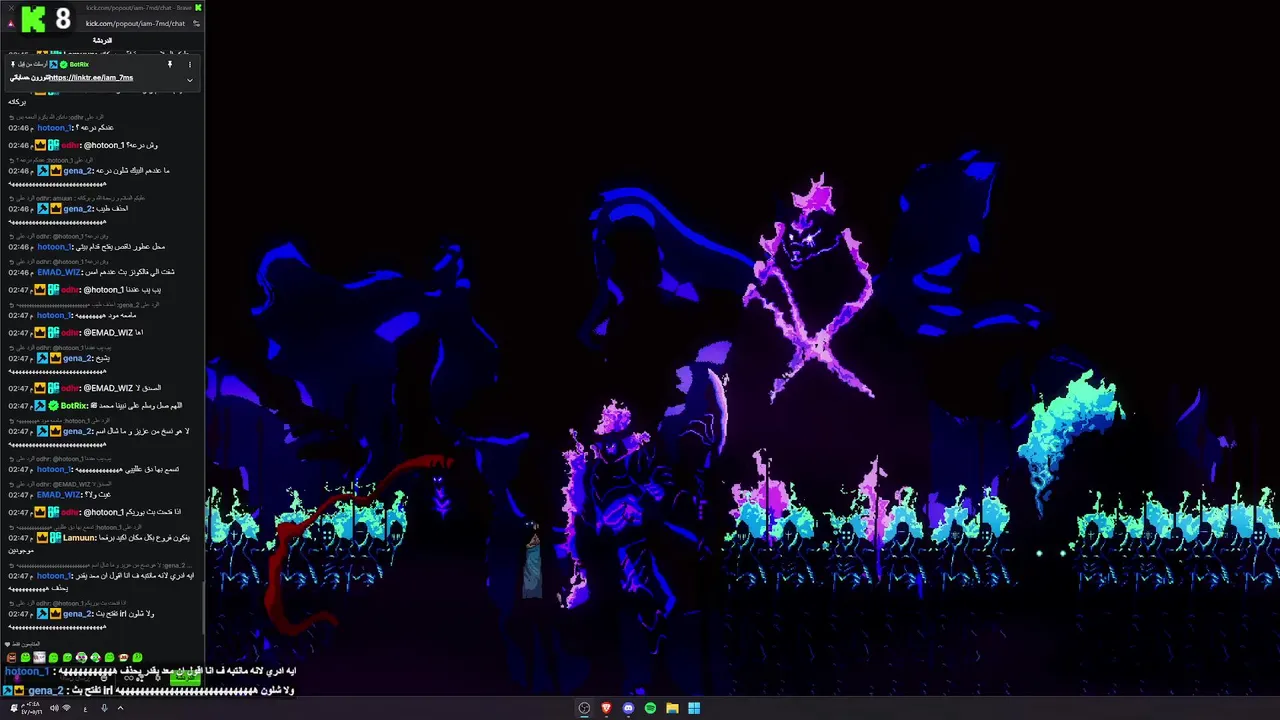Open Discord from the taskbar

click(628, 708)
